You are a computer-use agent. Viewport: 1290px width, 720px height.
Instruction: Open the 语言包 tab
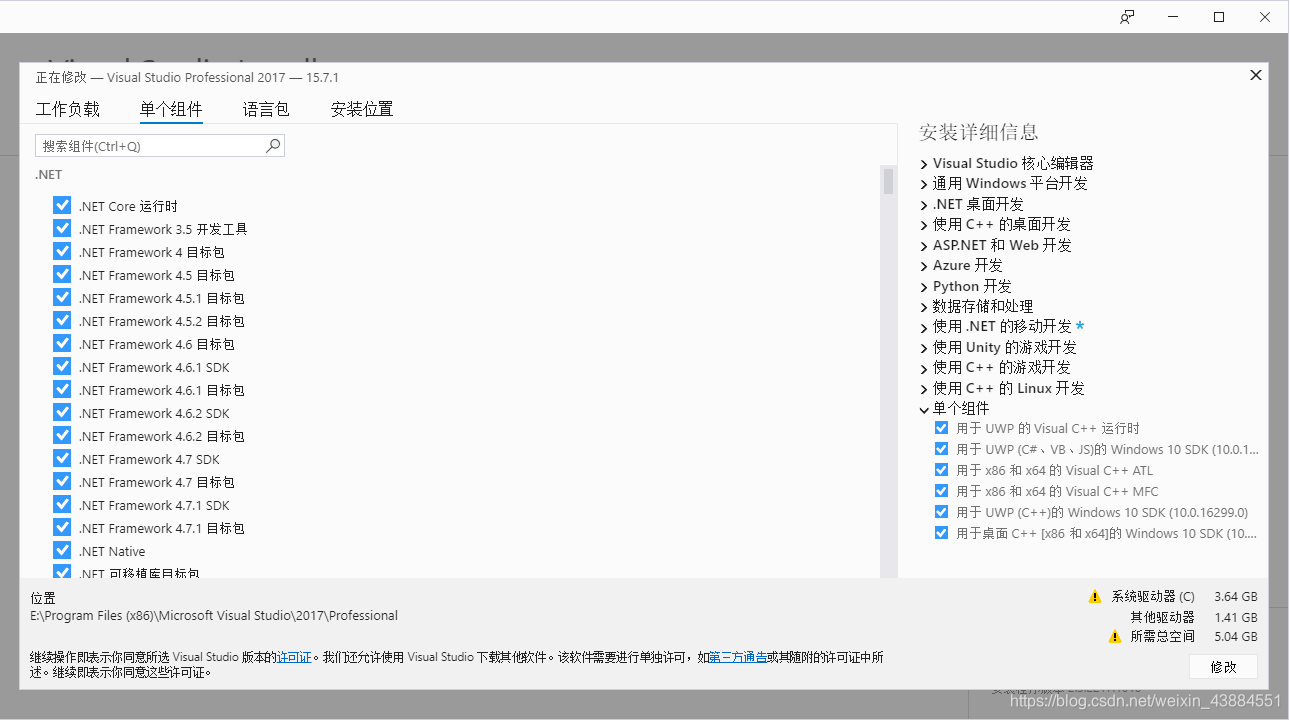coord(266,109)
